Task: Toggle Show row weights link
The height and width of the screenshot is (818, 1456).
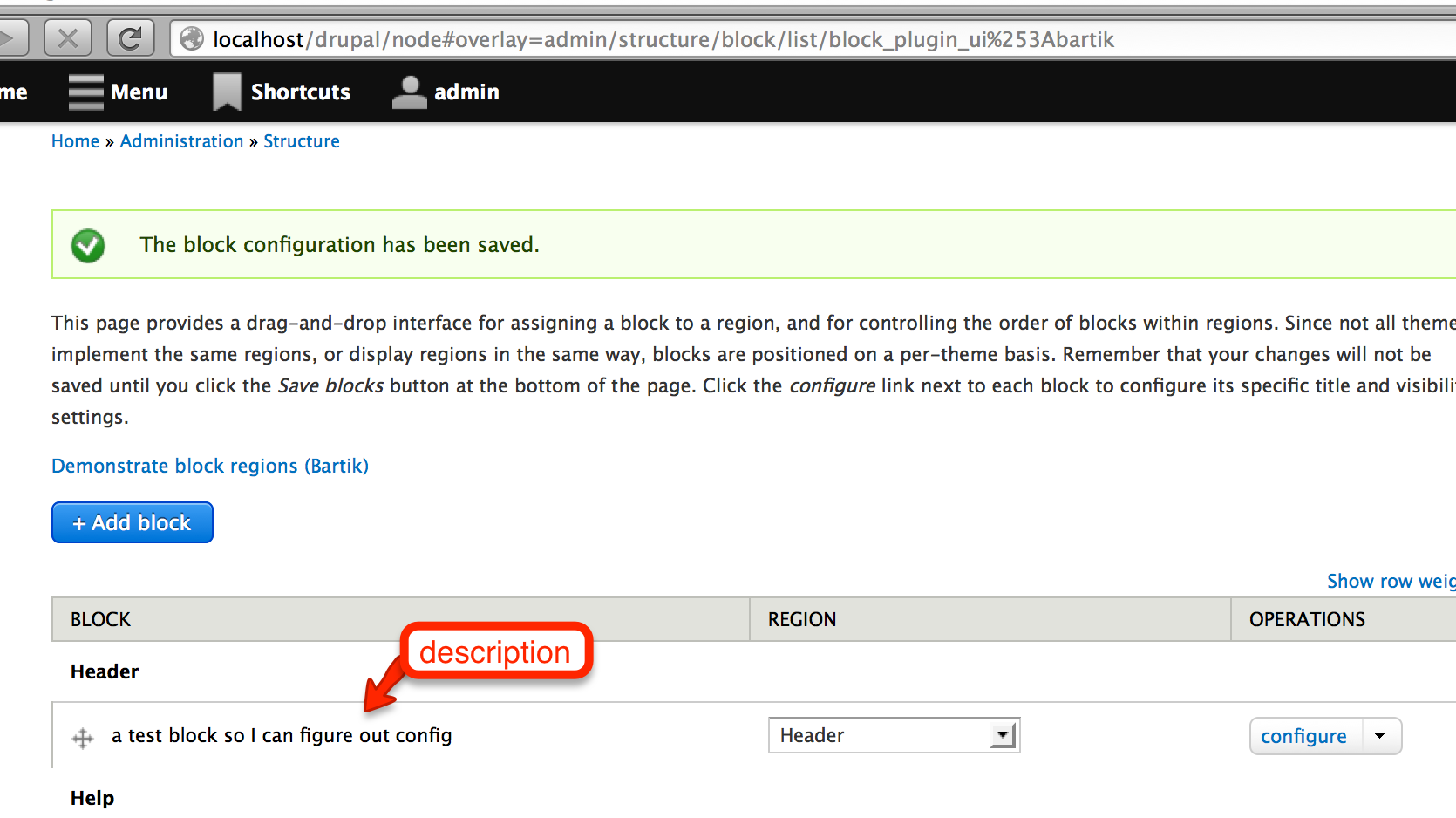Action: coord(1391,581)
